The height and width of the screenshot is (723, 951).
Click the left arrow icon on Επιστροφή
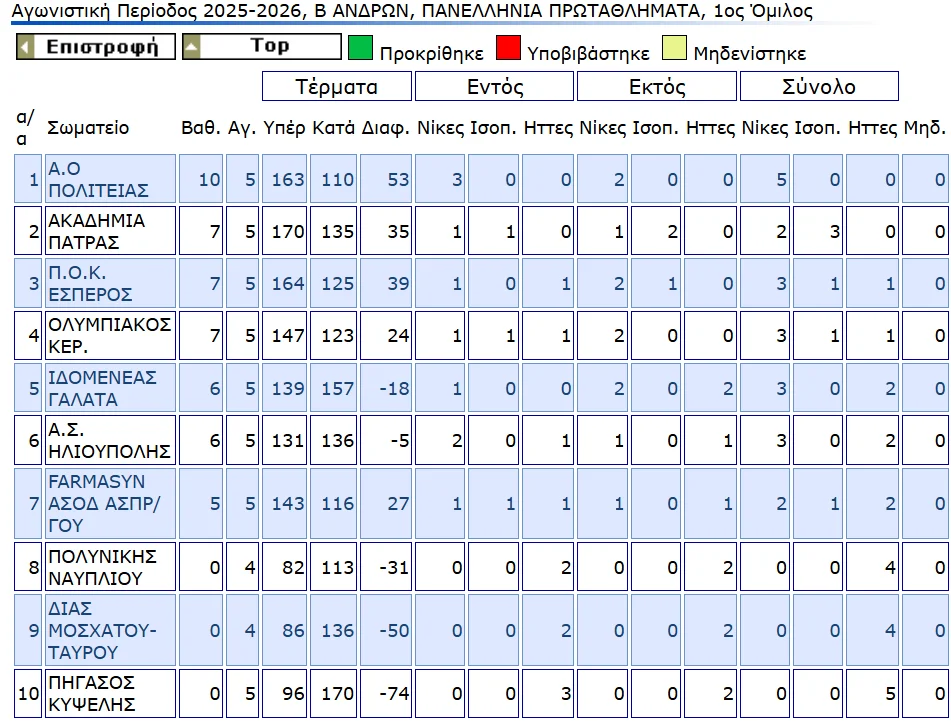(x=27, y=47)
